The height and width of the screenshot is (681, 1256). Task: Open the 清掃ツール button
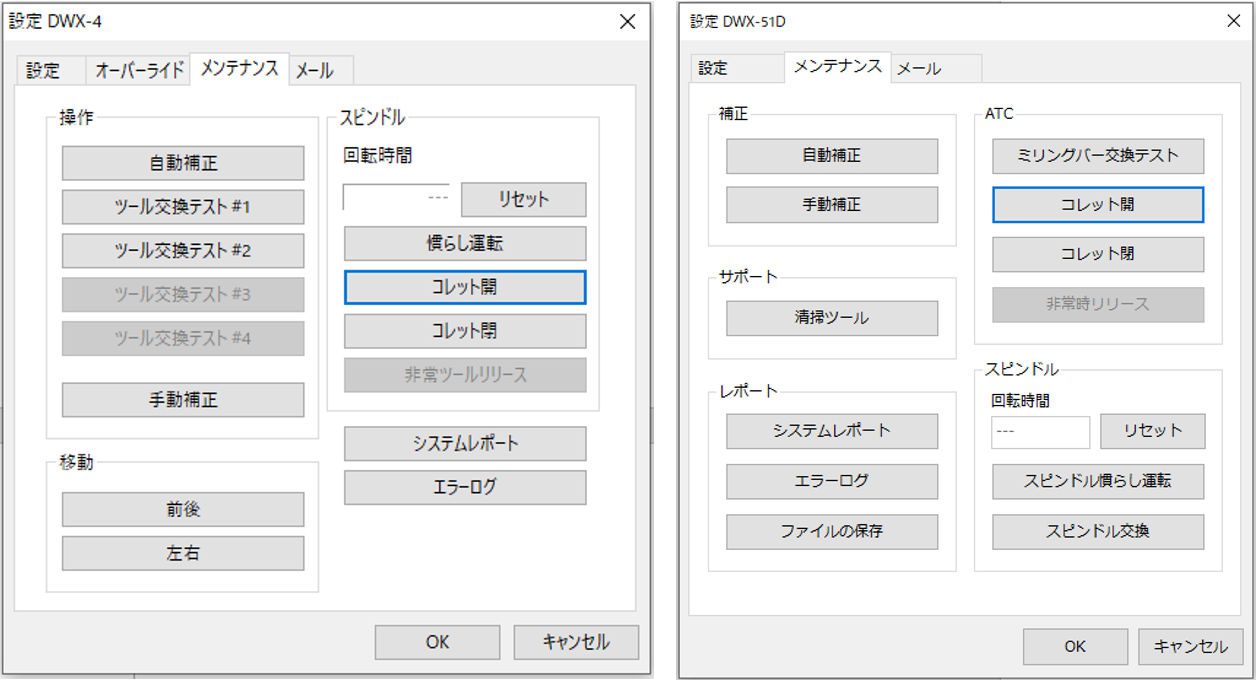coord(832,318)
